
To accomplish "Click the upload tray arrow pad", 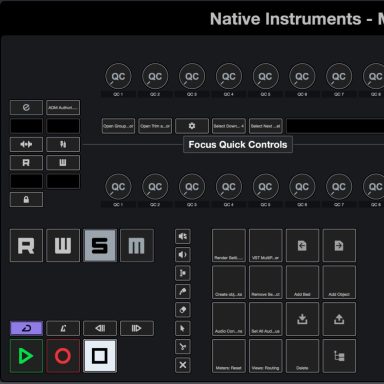I will point(339,319).
